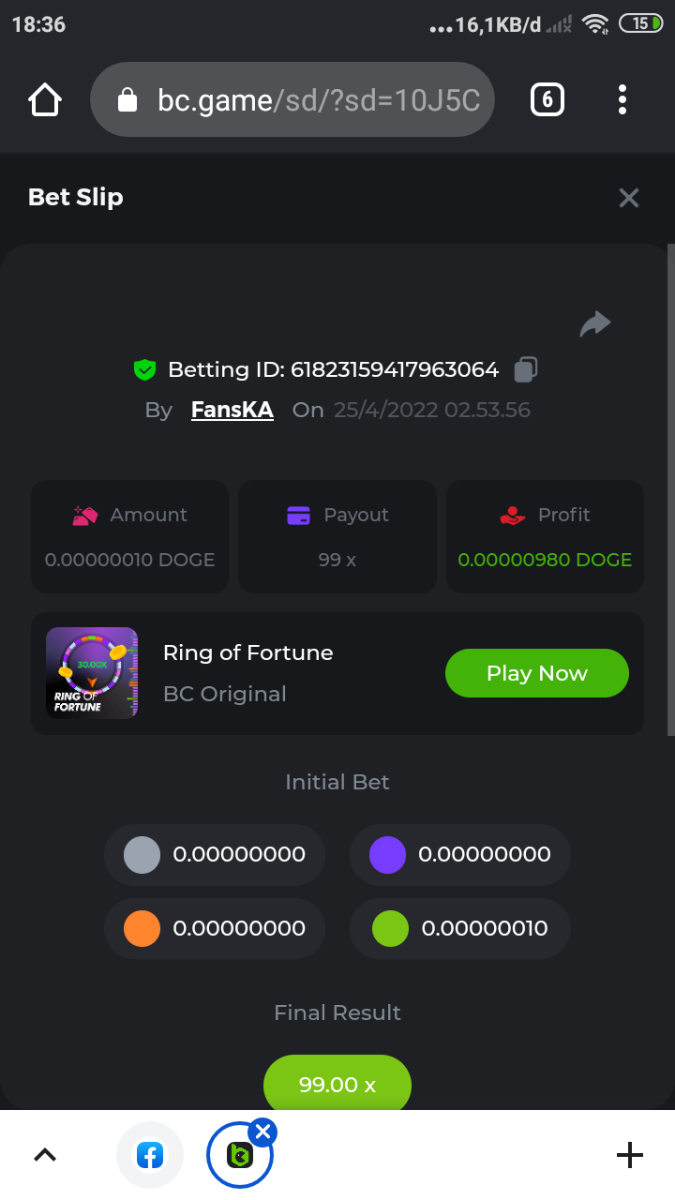
Task: Open the FansKA user profile link
Action: click(x=232, y=410)
